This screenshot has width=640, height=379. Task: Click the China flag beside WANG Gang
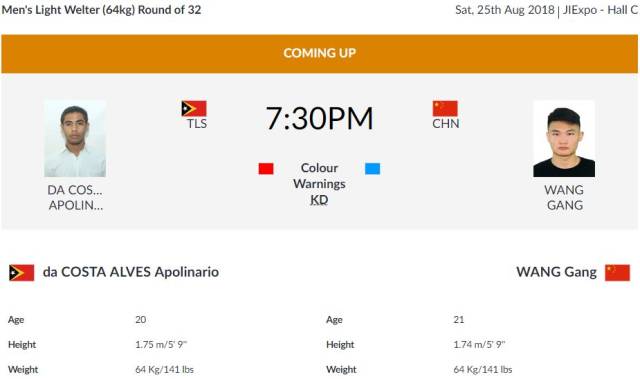click(617, 273)
